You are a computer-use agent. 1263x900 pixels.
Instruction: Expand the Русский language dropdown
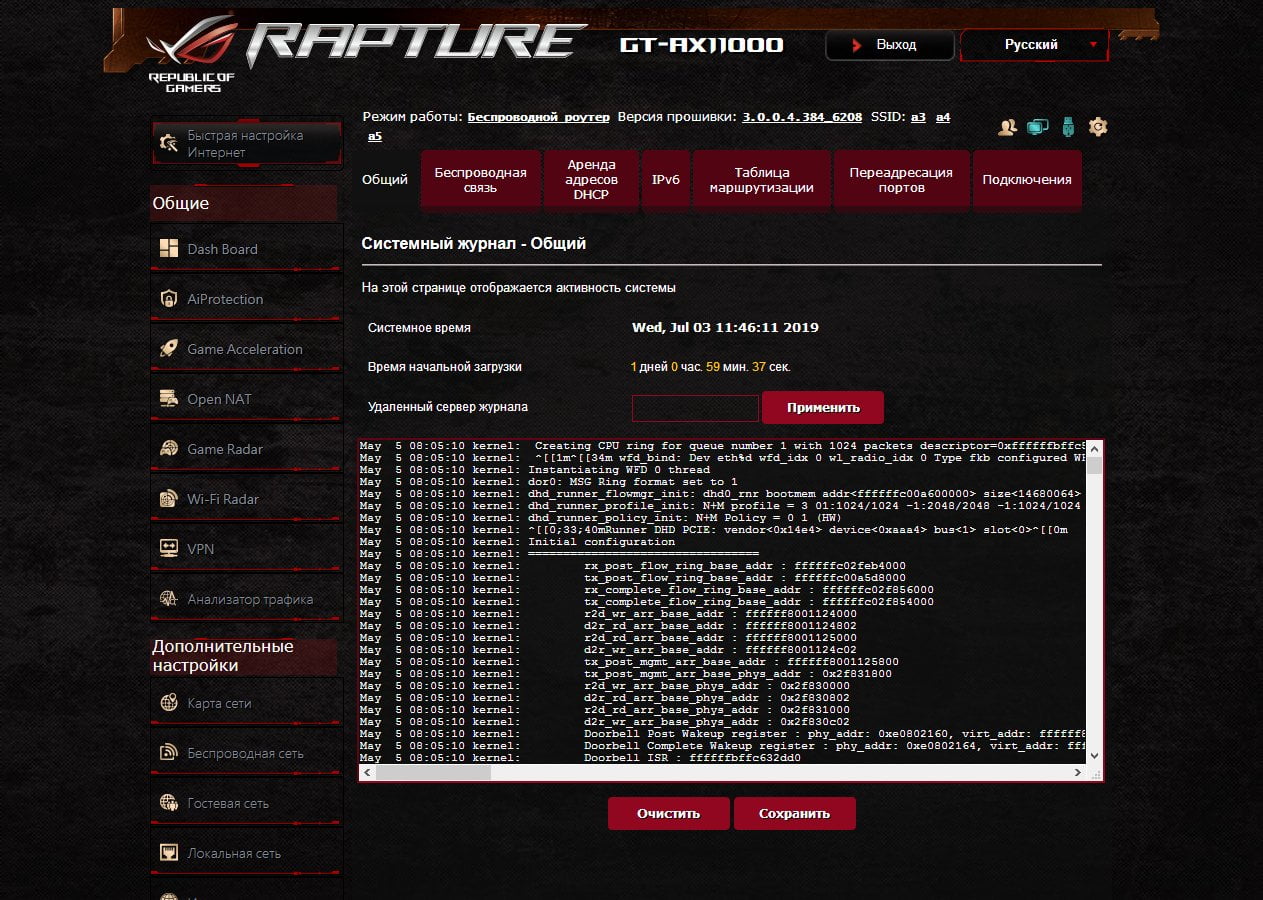(1034, 45)
